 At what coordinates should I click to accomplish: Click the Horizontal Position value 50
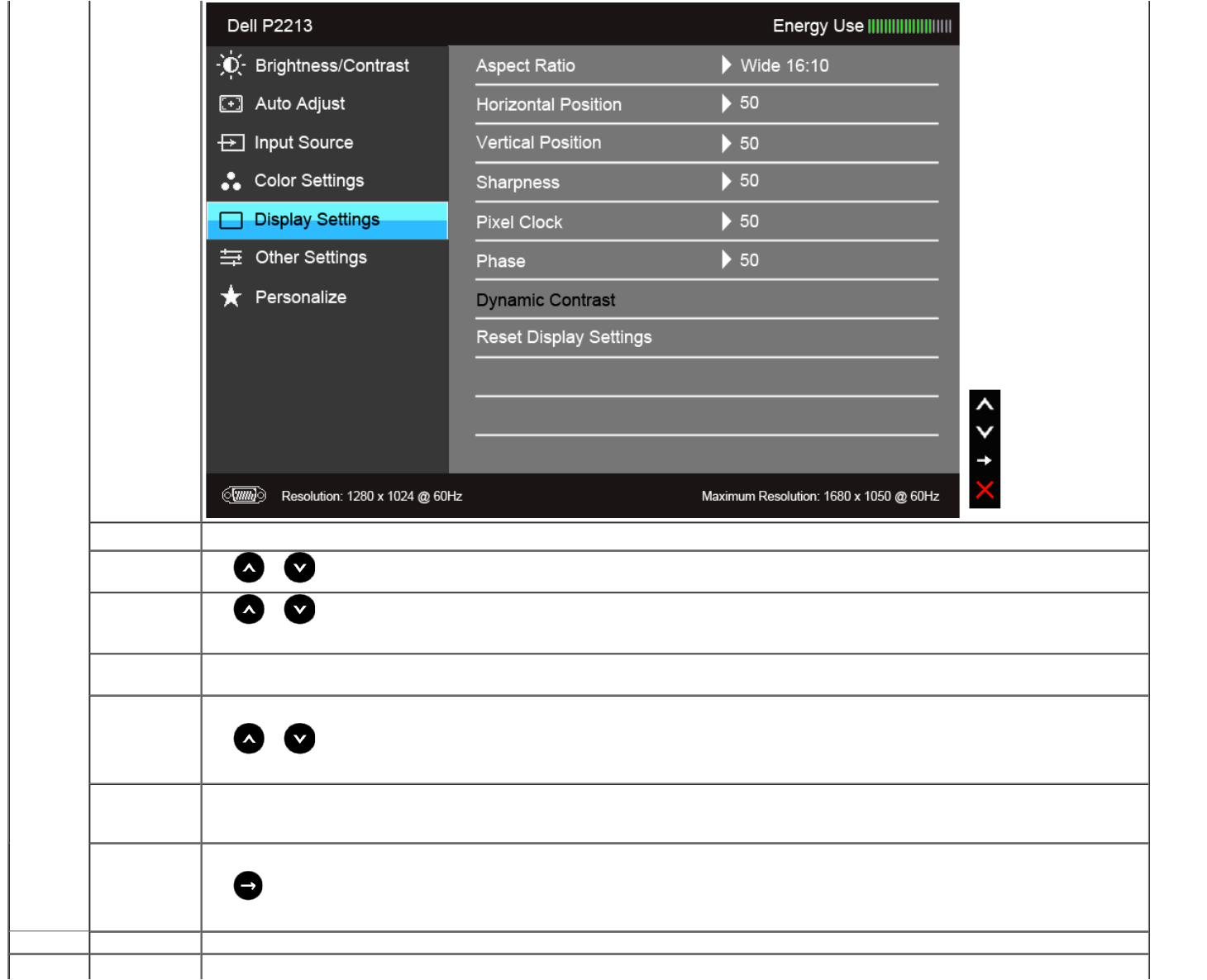tap(749, 102)
